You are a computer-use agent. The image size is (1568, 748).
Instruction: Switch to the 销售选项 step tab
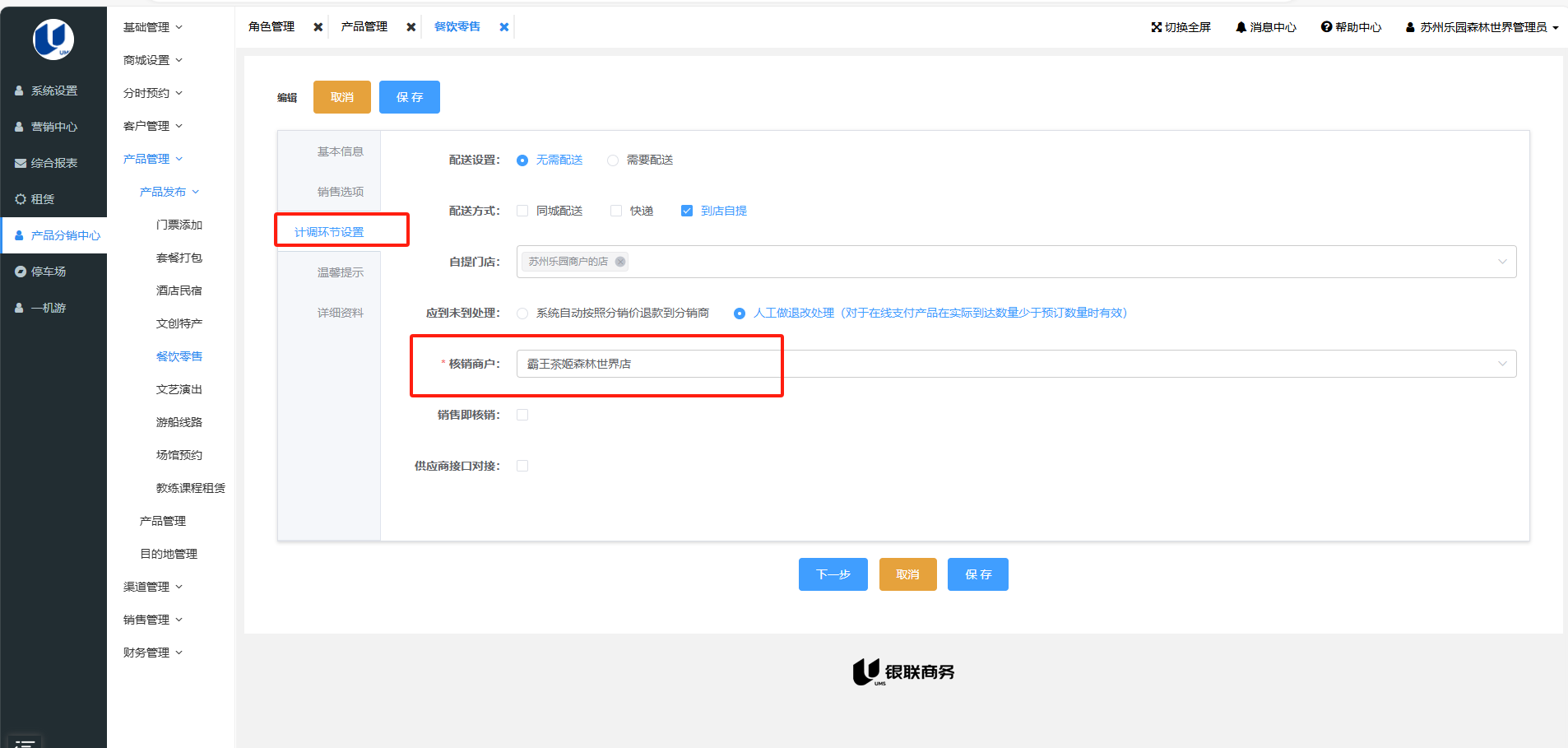coord(341,192)
